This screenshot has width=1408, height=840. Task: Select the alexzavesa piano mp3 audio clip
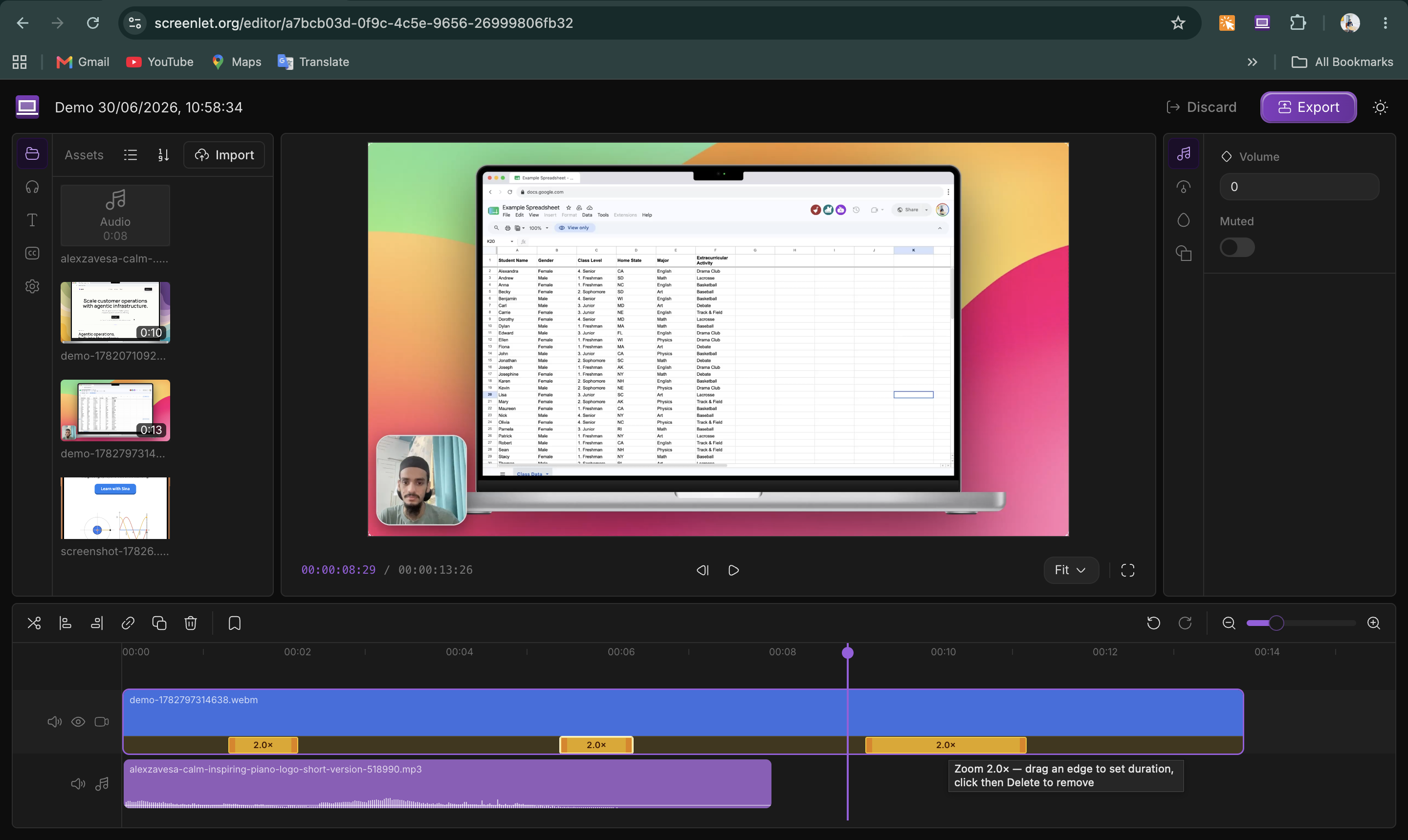click(x=447, y=783)
